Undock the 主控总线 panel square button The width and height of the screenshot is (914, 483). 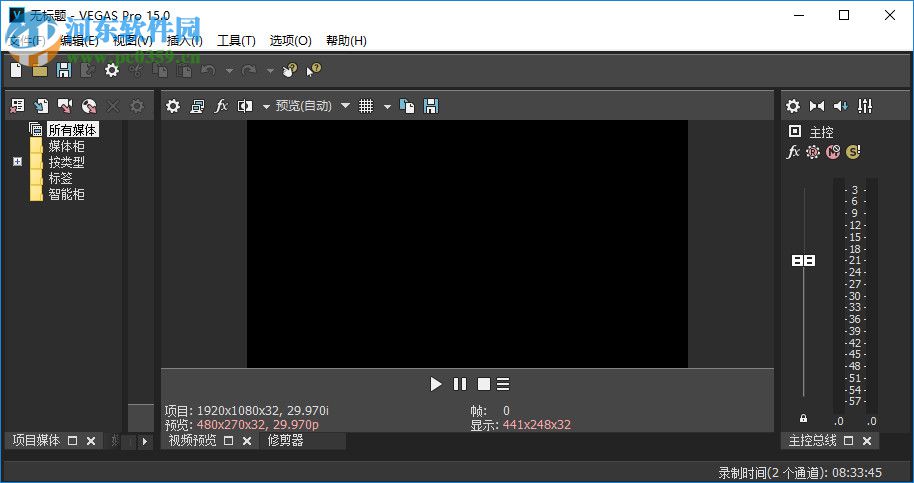point(849,441)
